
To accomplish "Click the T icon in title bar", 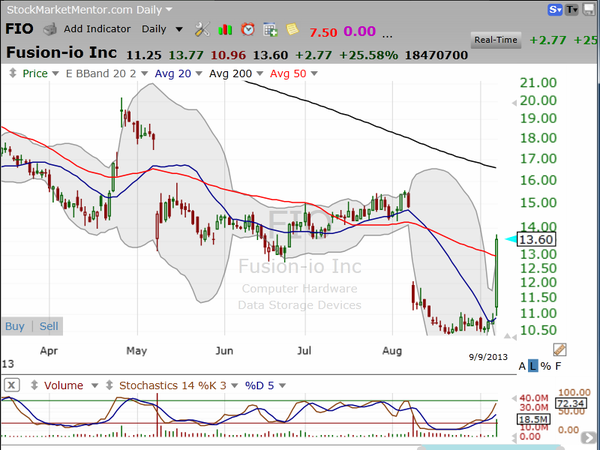I will point(572,10).
